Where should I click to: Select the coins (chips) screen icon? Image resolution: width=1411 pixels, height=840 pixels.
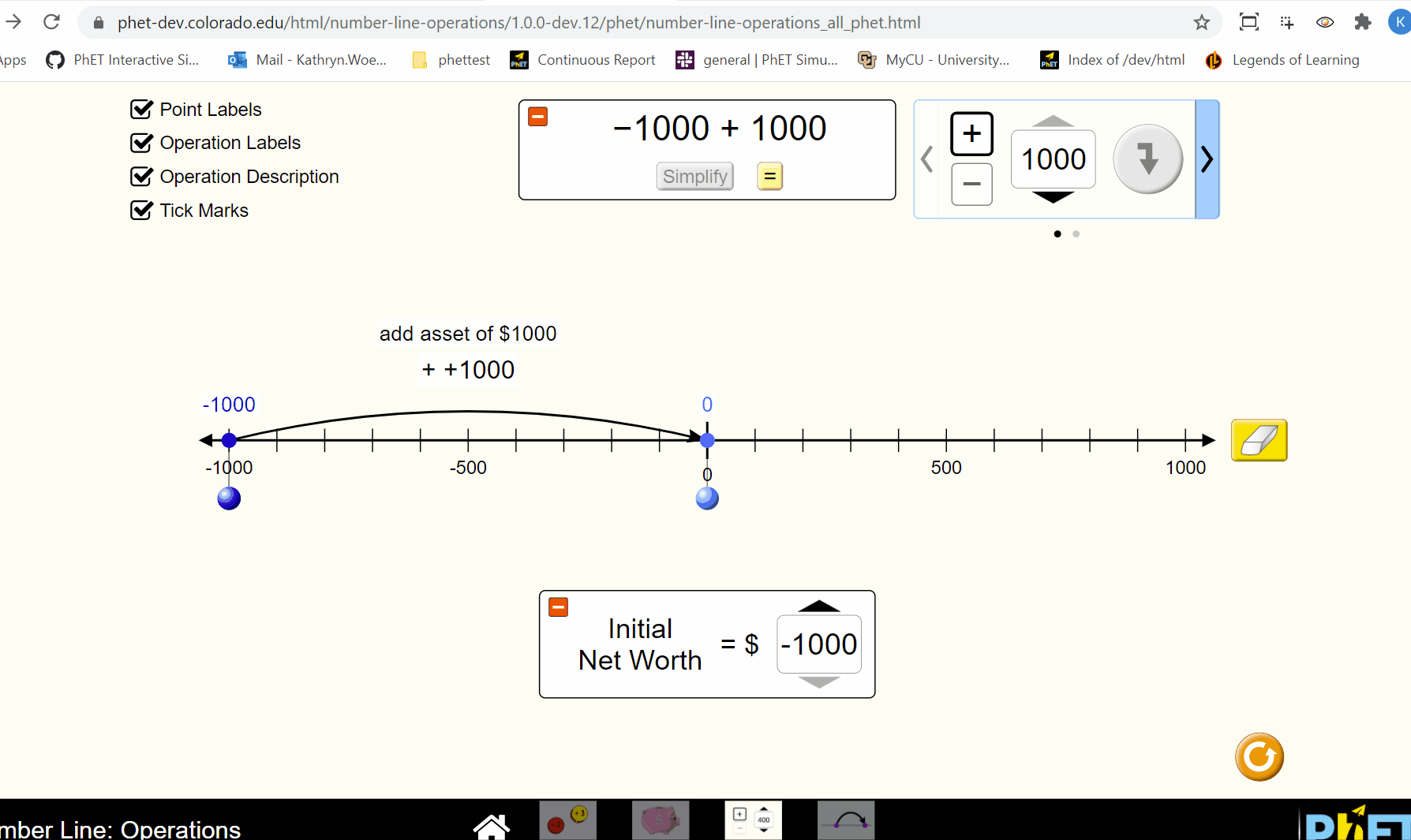[x=567, y=820]
